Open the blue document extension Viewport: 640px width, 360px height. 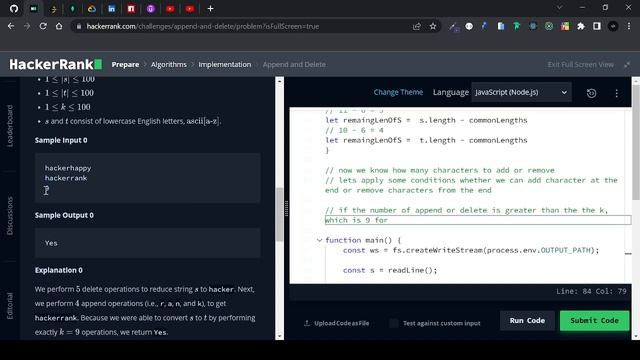pyautogui.click(x=501, y=26)
